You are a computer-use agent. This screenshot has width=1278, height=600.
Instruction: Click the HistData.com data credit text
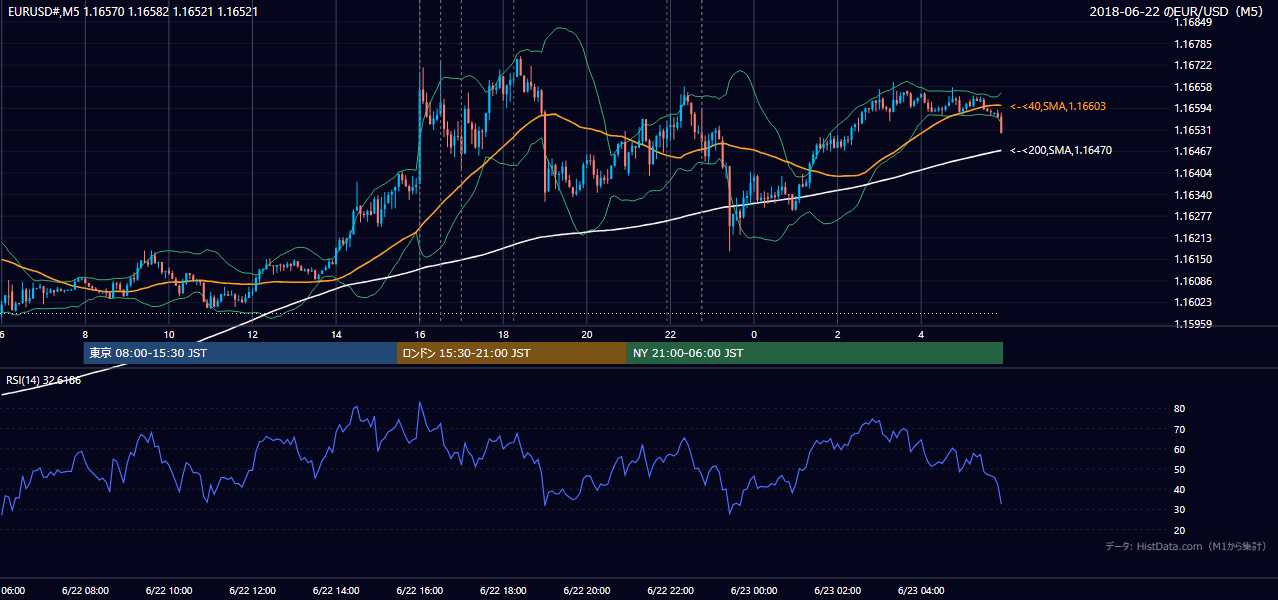(x=1186, y=546)
